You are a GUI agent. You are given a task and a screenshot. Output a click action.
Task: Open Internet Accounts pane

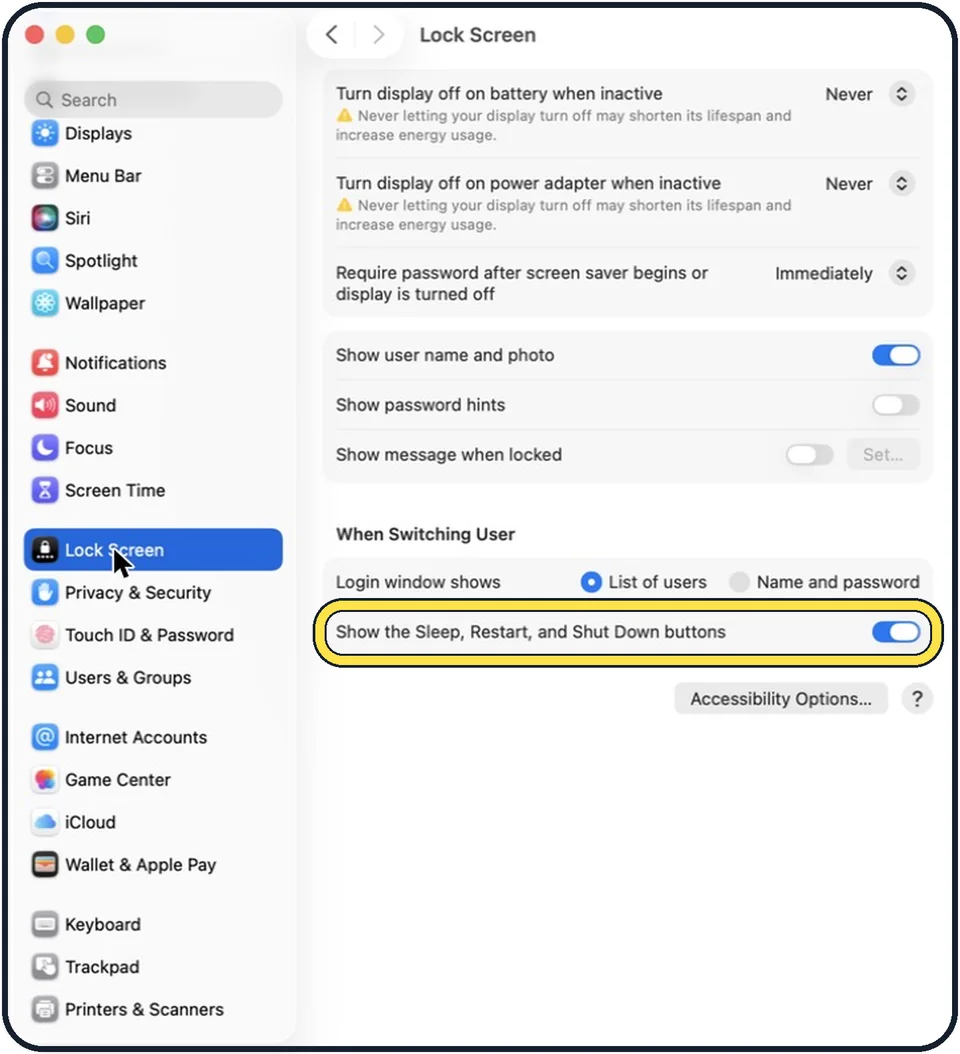(x=153, y=737)
